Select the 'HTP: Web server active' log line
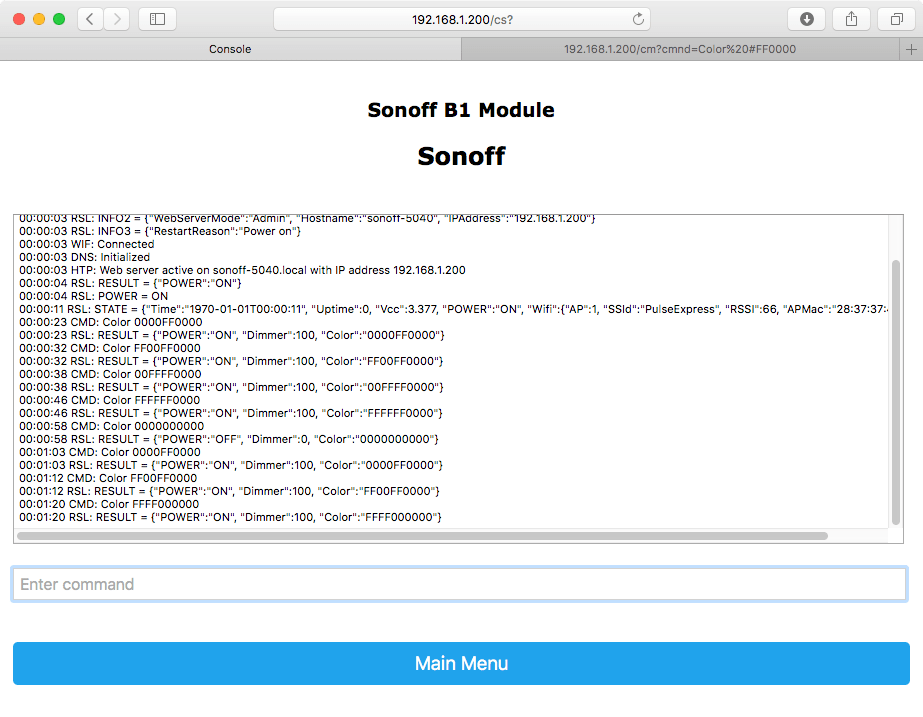923x717 pixels. tap(243, 270)
